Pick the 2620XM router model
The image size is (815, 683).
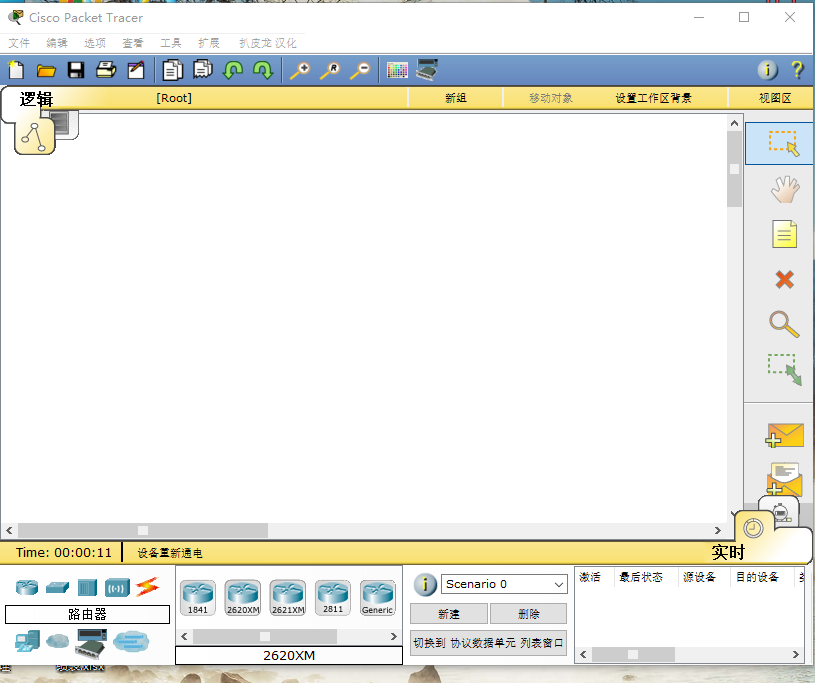coord(243,598)
